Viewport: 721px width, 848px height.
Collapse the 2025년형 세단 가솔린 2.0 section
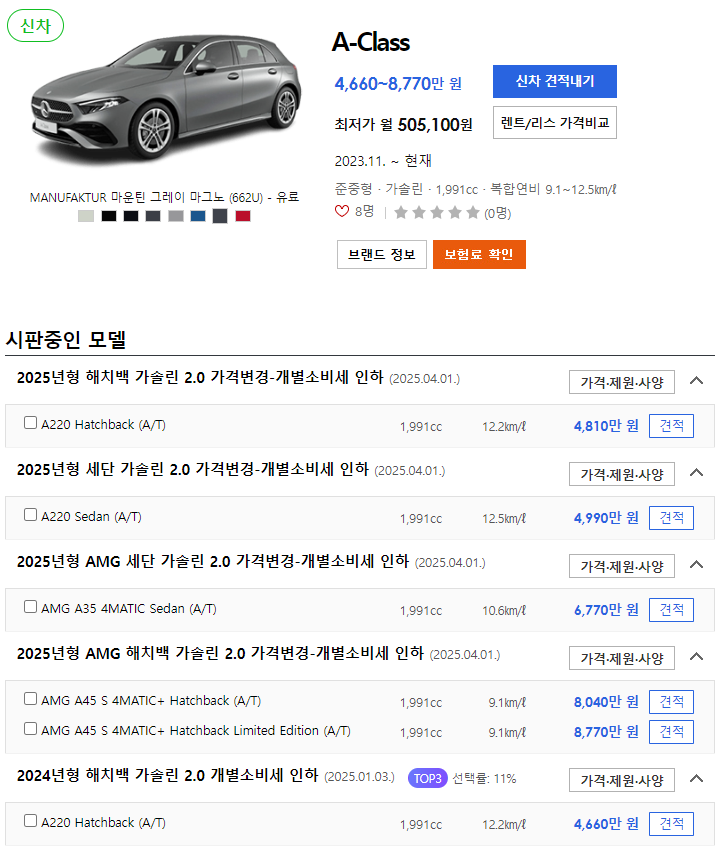[x=697, y=473]
